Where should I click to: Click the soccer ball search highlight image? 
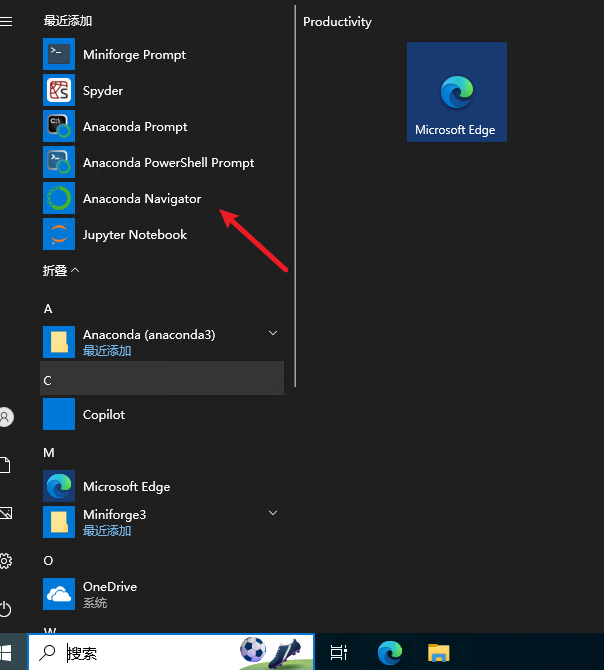click(x=253, y=649)
